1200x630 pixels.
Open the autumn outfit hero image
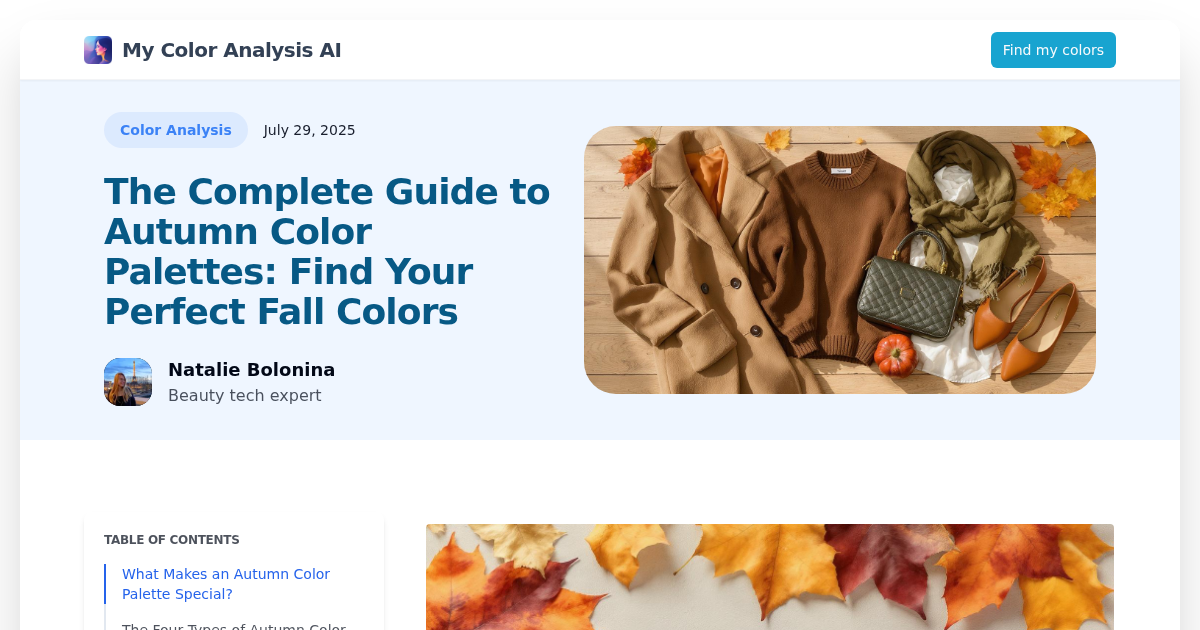click(x=840, y=260)
